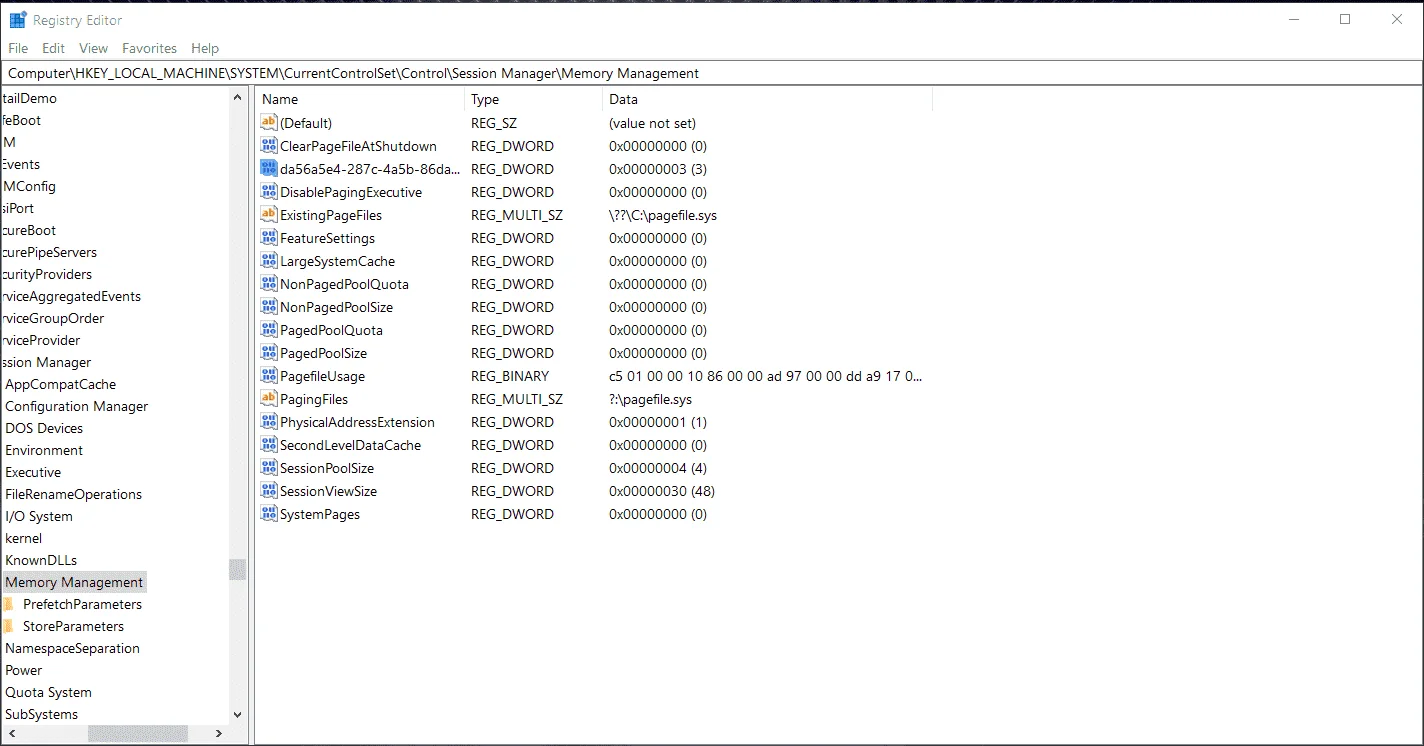Click the PagefileUsage binary value icon

(x=268, y=376)
